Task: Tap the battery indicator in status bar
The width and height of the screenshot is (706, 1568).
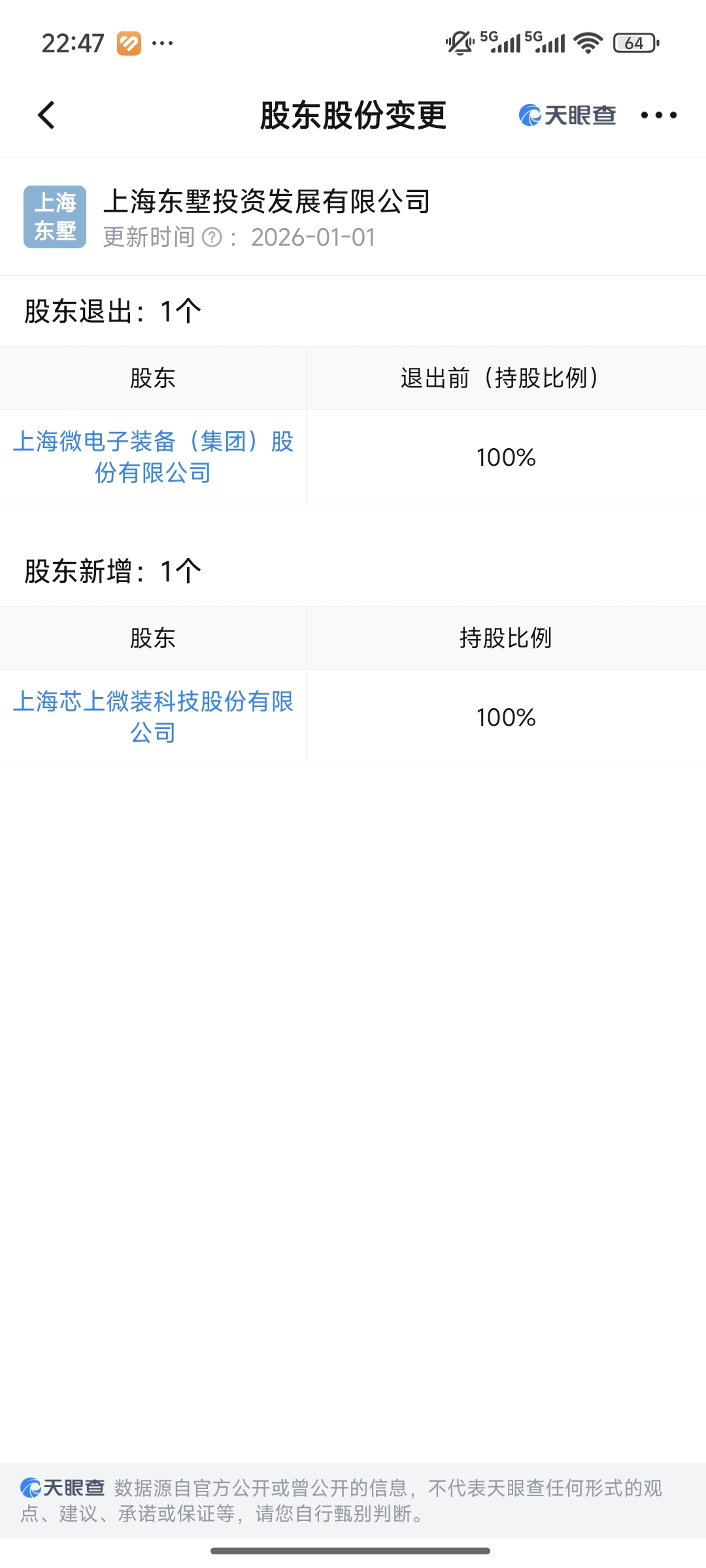Action: pyautogui.click(x=636, y=43)
